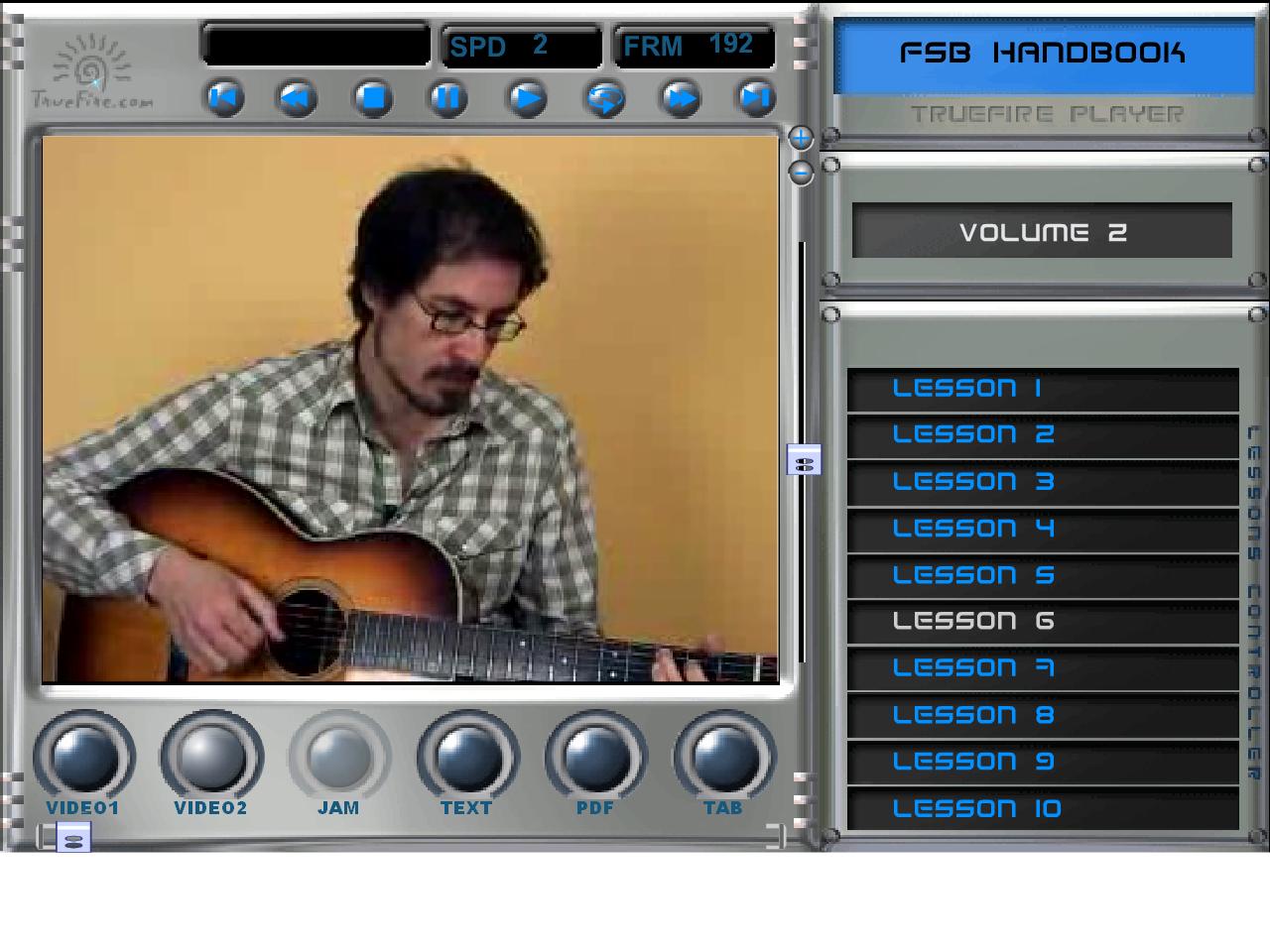
Task: Click the vertical slider handle beside video
Action: (804, 460)
